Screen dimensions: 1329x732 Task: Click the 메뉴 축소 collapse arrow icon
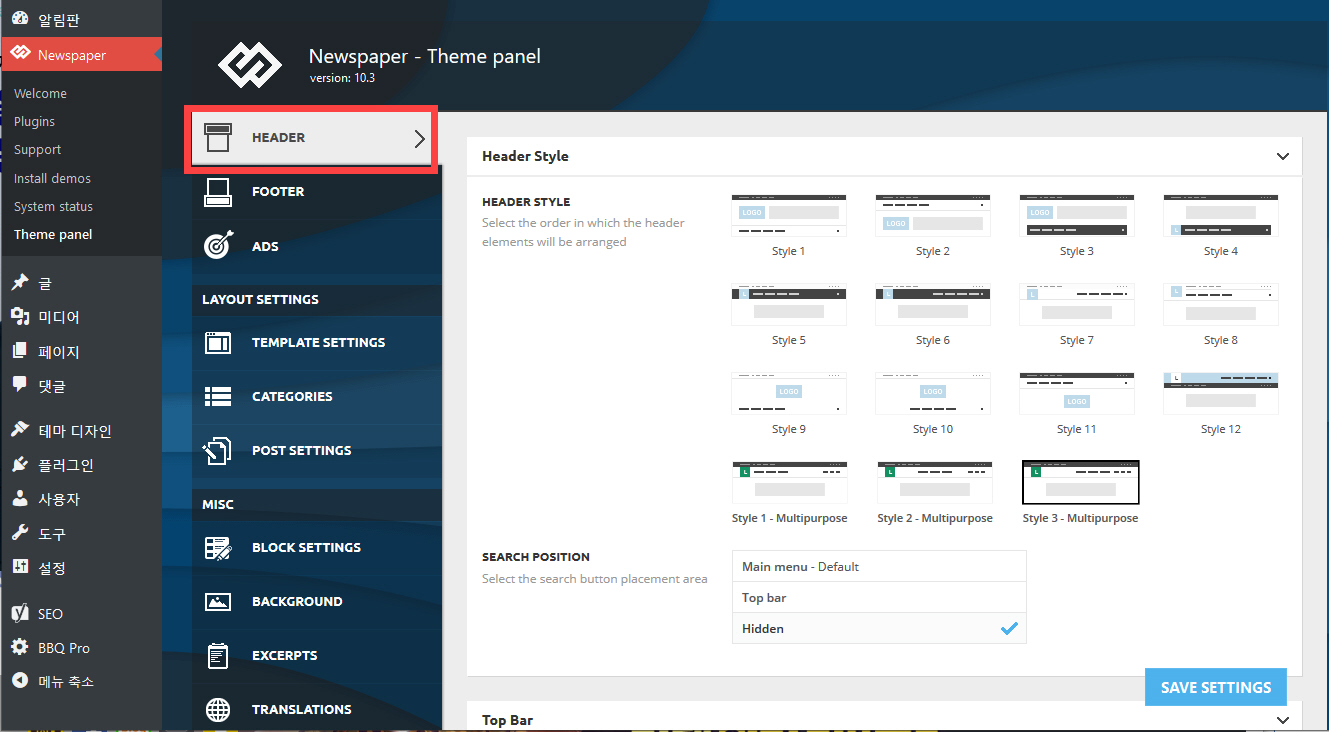[x=20, y=681]
